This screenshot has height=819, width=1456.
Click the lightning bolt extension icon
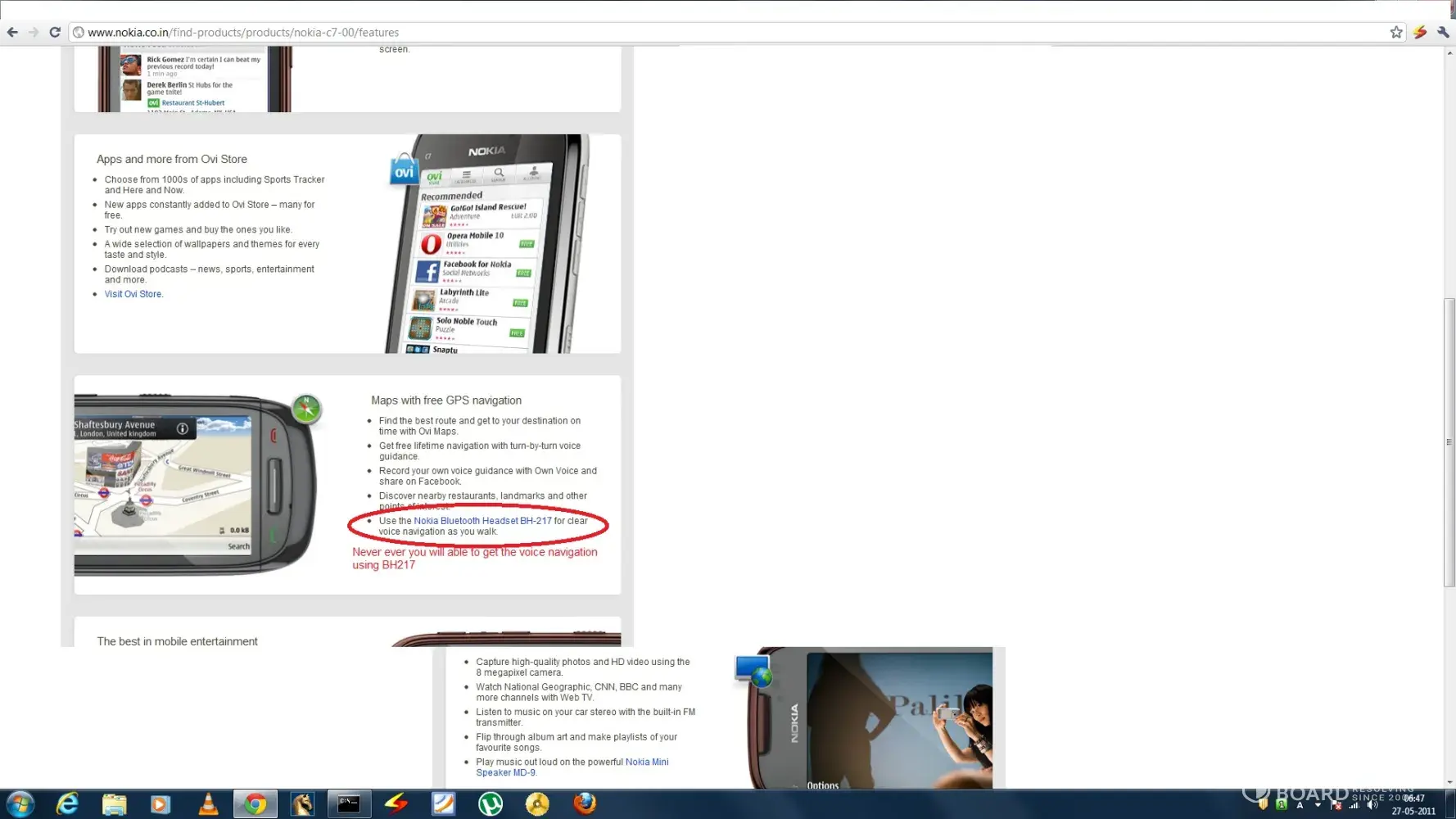click(x=1420, y=33)
